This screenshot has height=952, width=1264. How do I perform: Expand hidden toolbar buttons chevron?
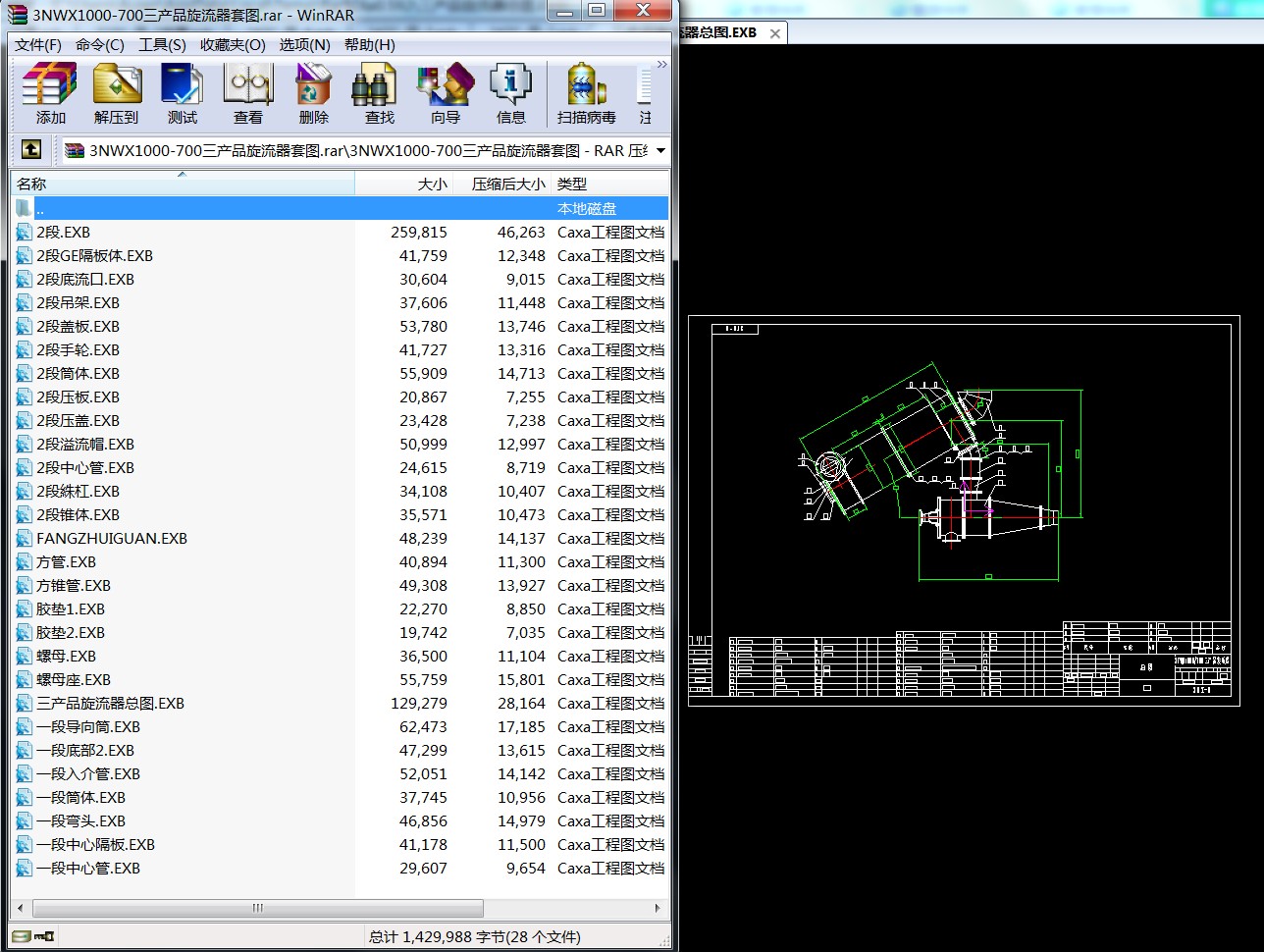point(662,65)
